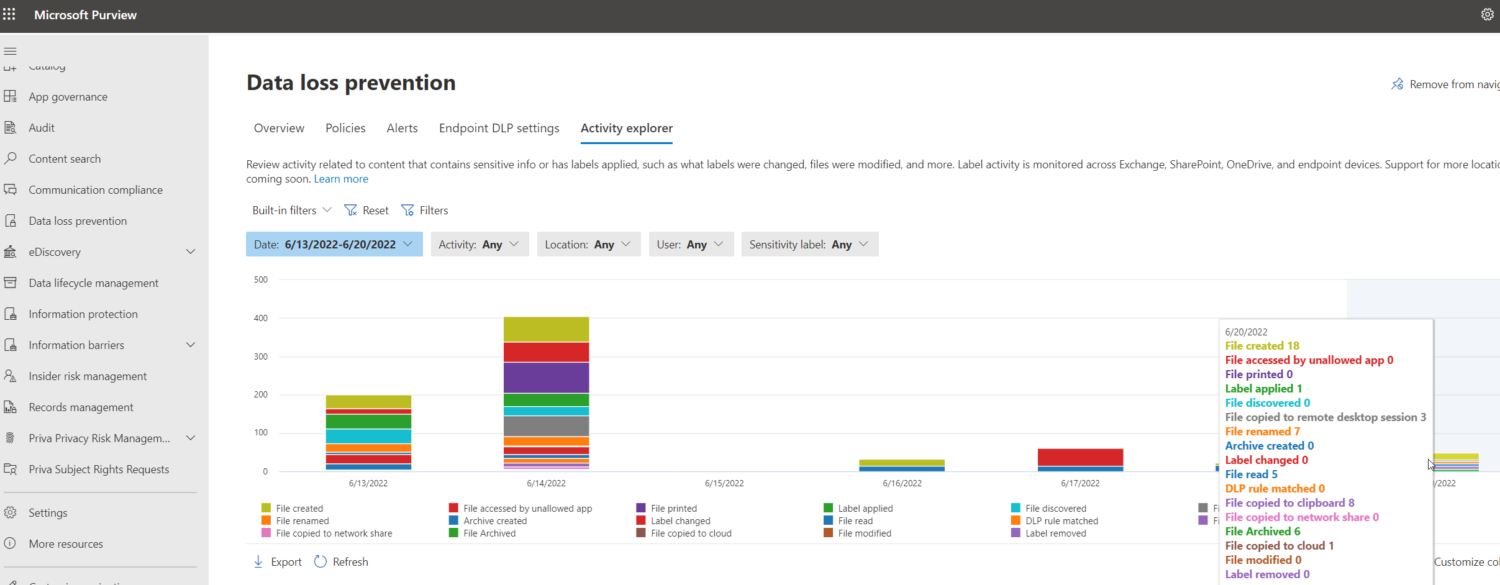Click the Learn more link
The width and height of the screenshot is (1500, 585).
coord(340,178)
